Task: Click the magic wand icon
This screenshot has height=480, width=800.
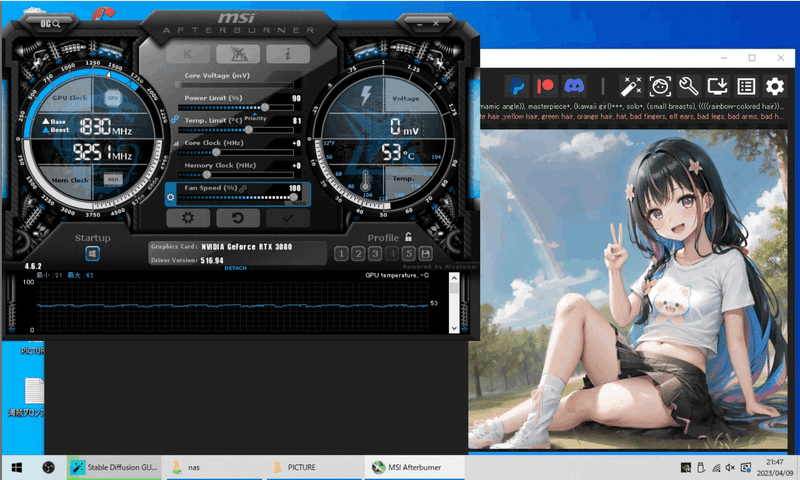Action: pyautogui.click(x=631, y=86)
